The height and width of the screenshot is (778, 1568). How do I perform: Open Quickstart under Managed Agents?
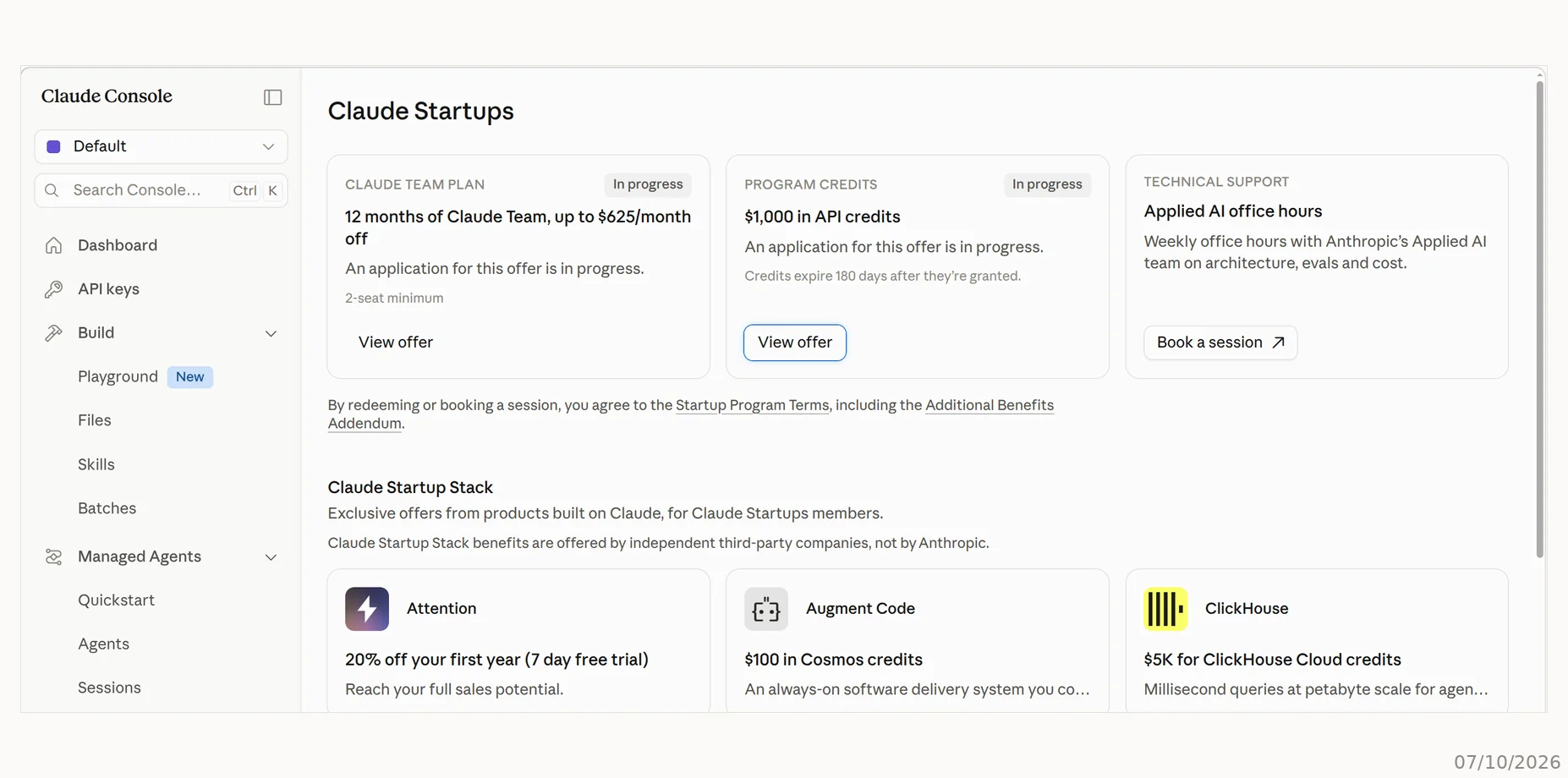pyautogui.click(x=116, y=600)
